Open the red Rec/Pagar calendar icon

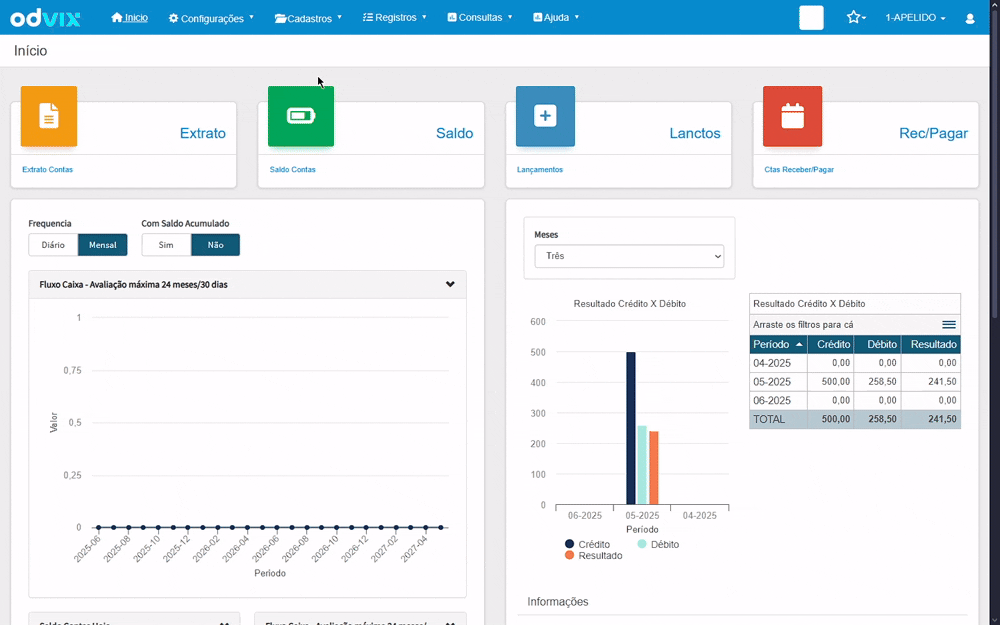pyautogui.click(x=793, y=116)
